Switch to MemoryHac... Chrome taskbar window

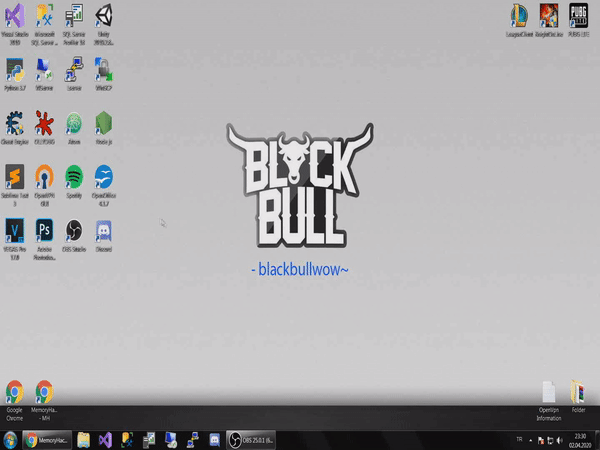tap(47, 440)
